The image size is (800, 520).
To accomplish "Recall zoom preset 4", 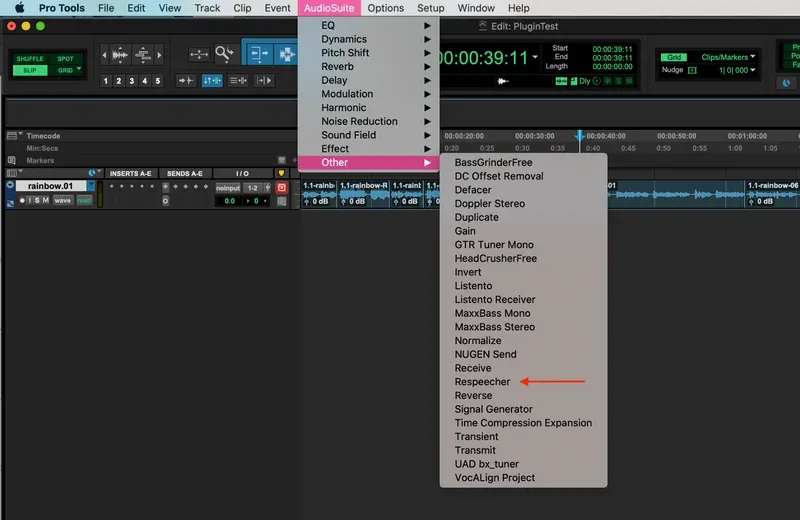I will coord(145,81).
